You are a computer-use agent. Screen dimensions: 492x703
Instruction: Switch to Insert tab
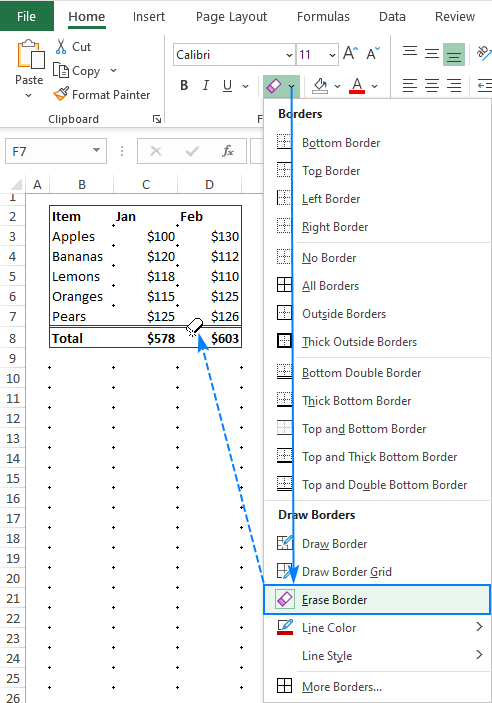pos(148,17)
